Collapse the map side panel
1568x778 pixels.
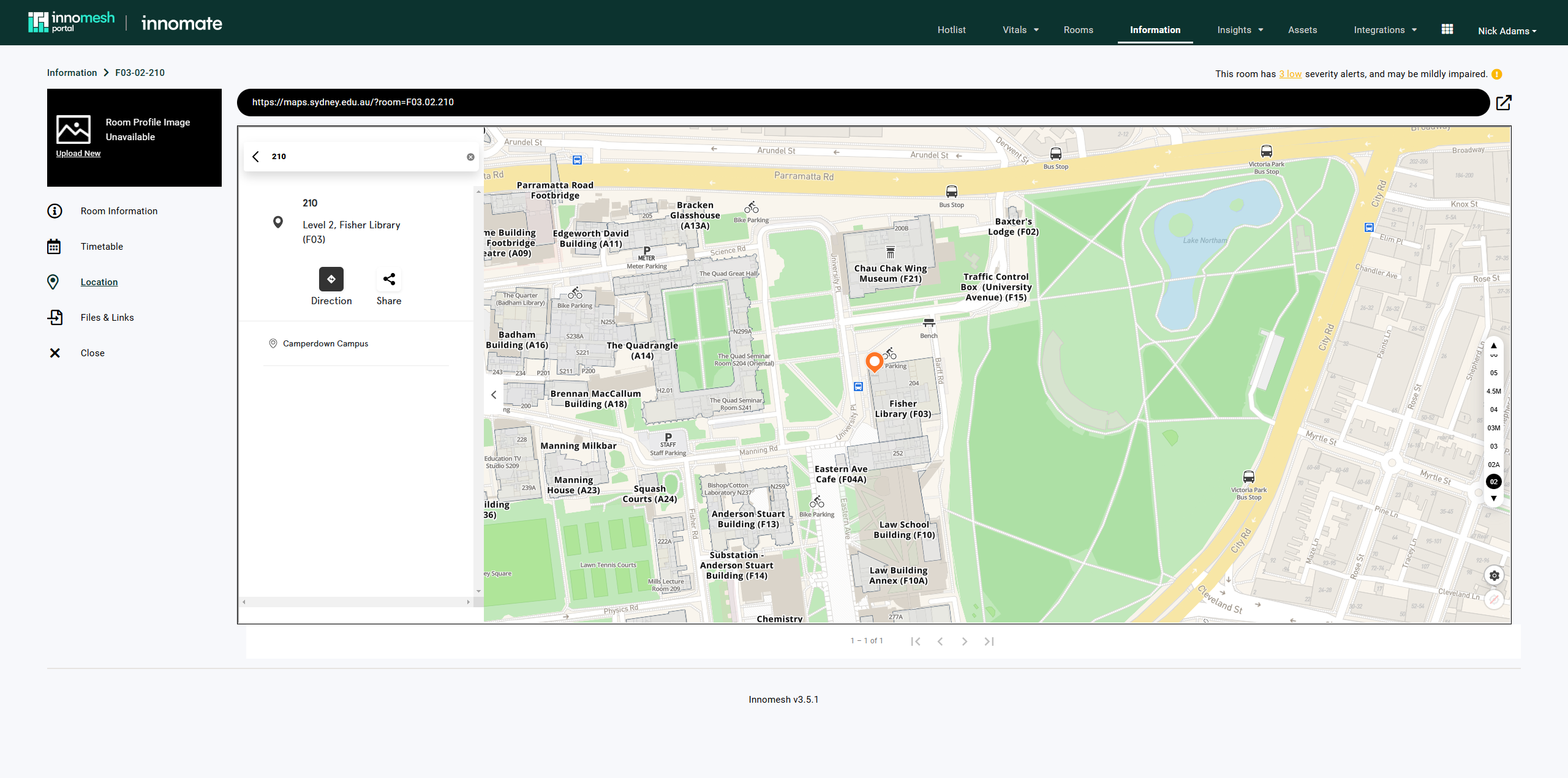click(x=494, y=395)
